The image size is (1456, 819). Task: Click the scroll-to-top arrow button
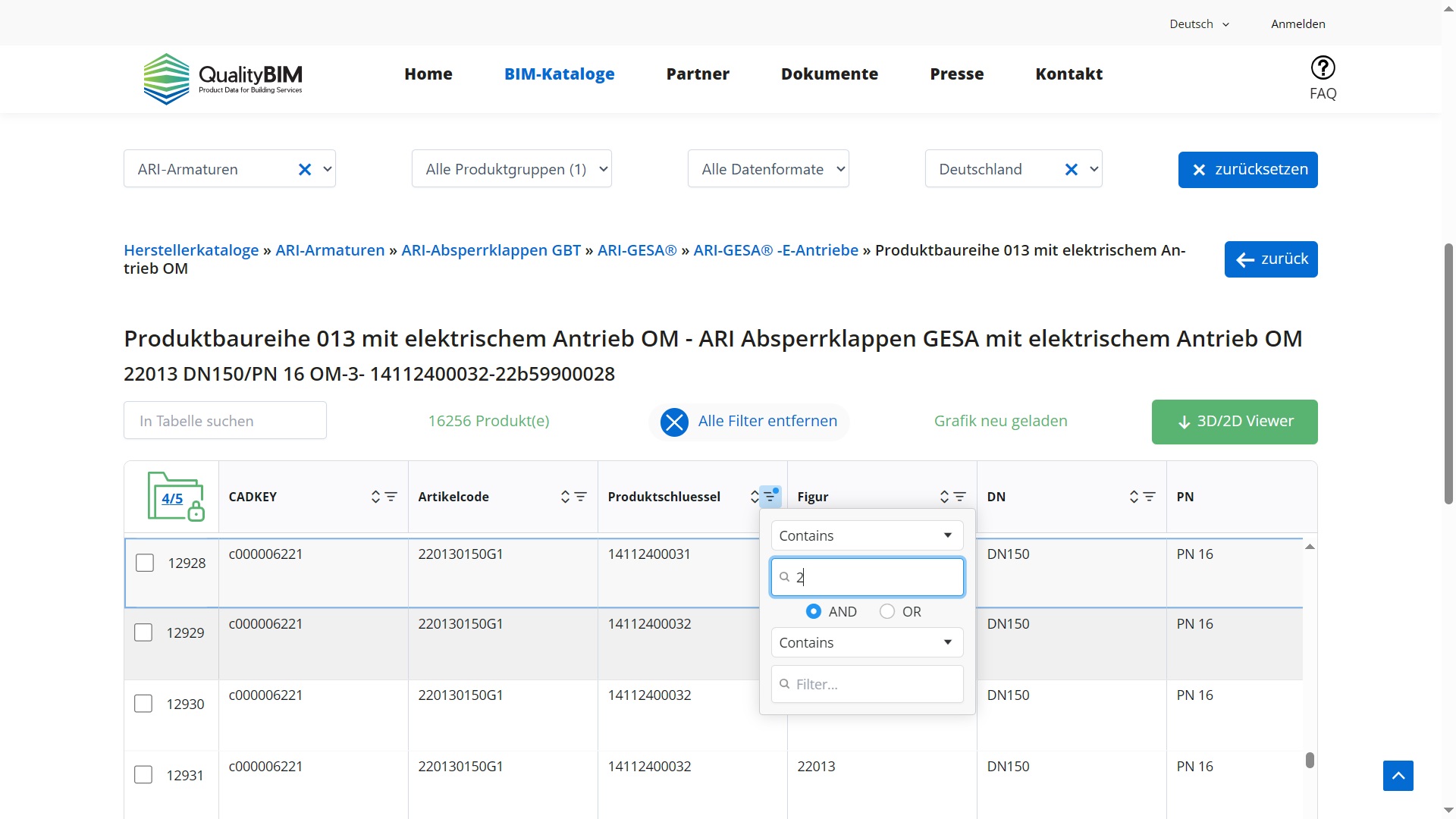click(1398, 776)
